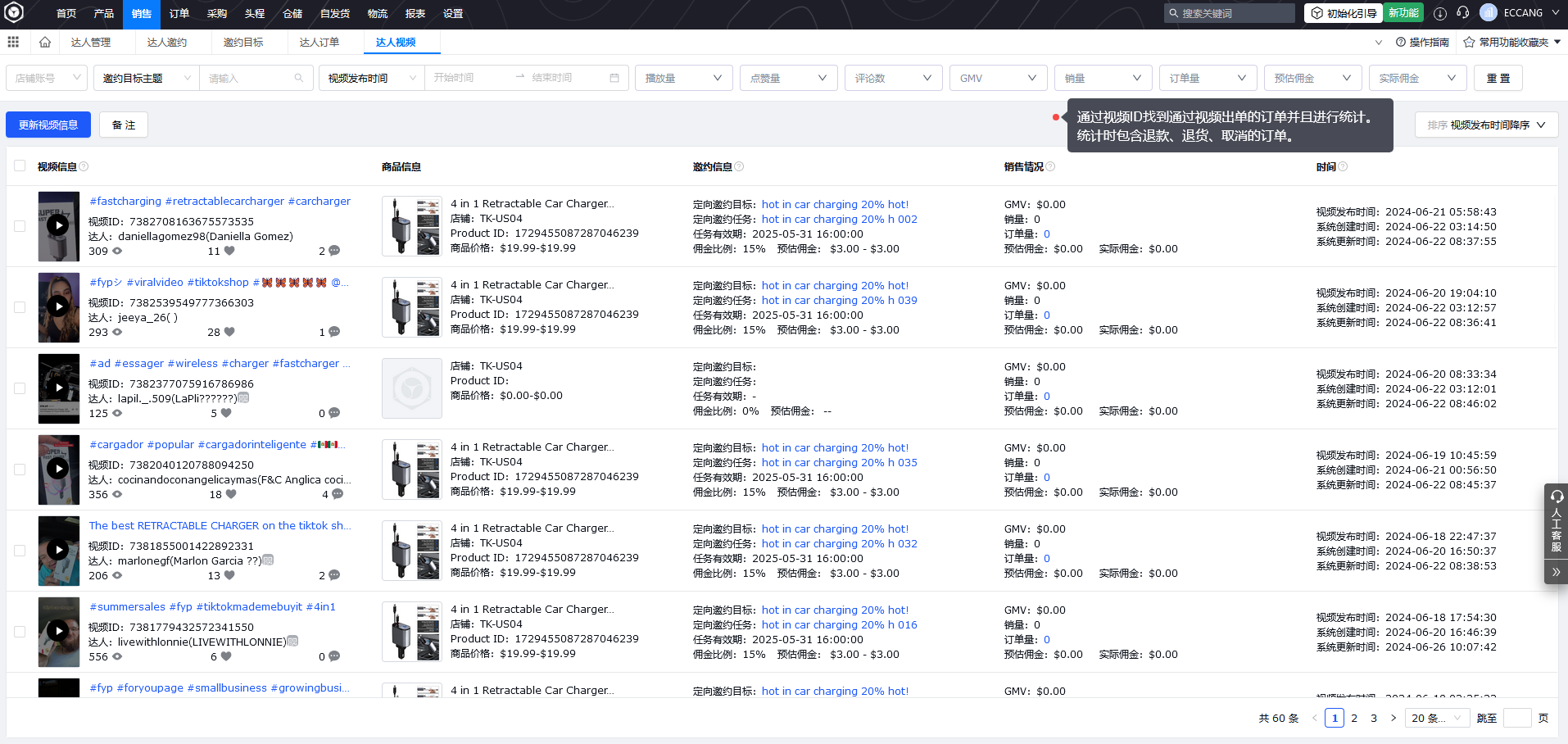
Task: Open the 'hot in car charging 20% hot!' link
Action: click(835, 204)
